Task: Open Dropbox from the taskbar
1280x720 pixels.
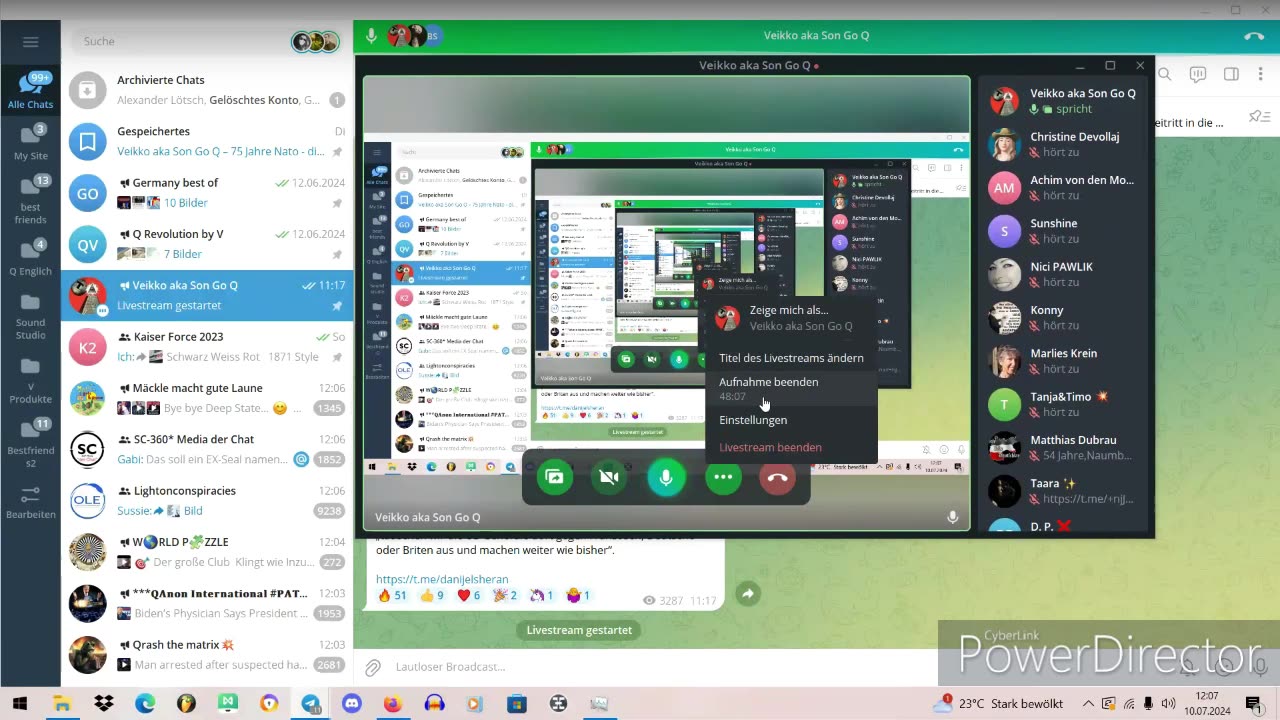Action: [104, 703]
